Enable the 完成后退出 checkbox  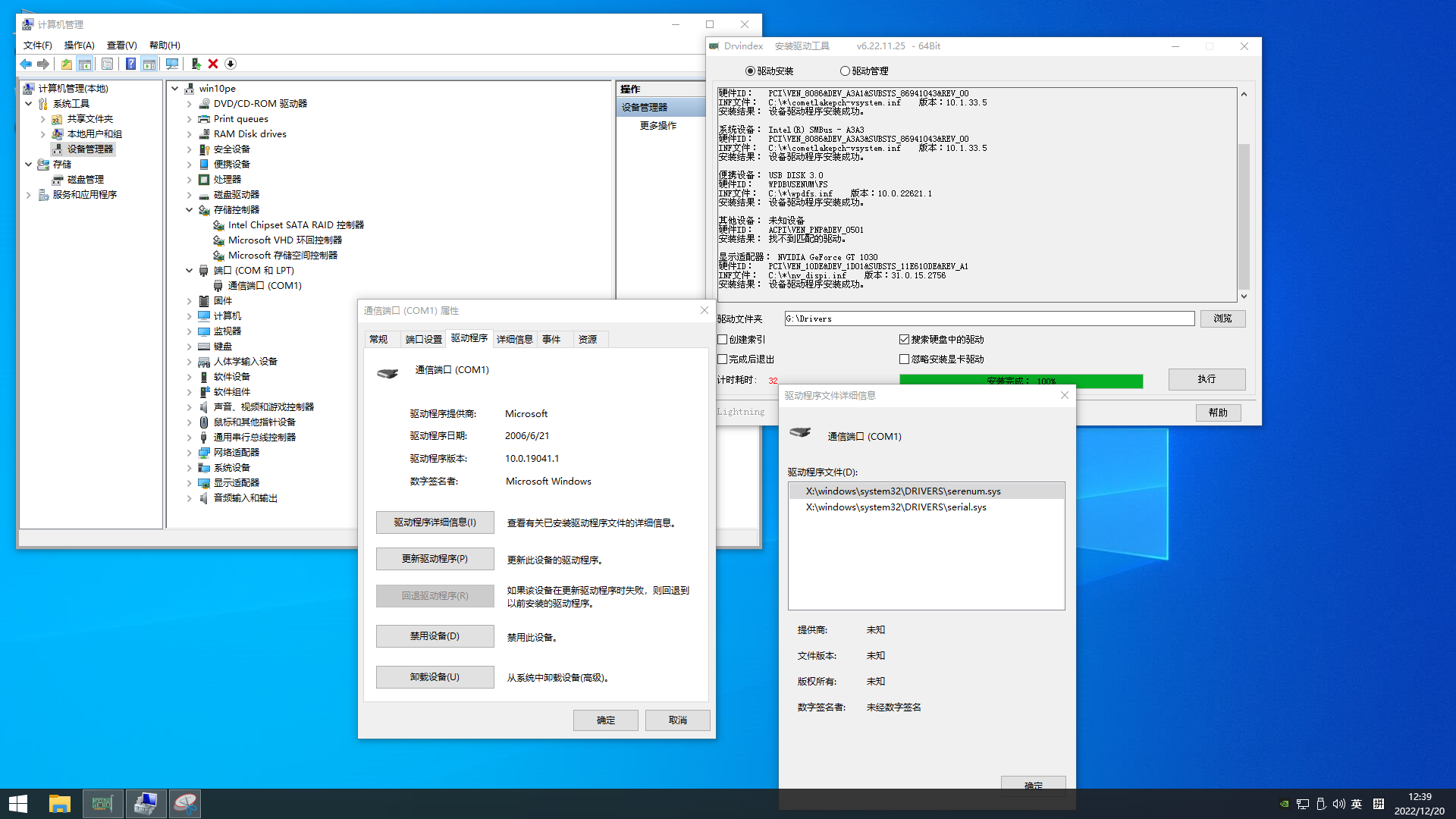[x=723, y=359]
